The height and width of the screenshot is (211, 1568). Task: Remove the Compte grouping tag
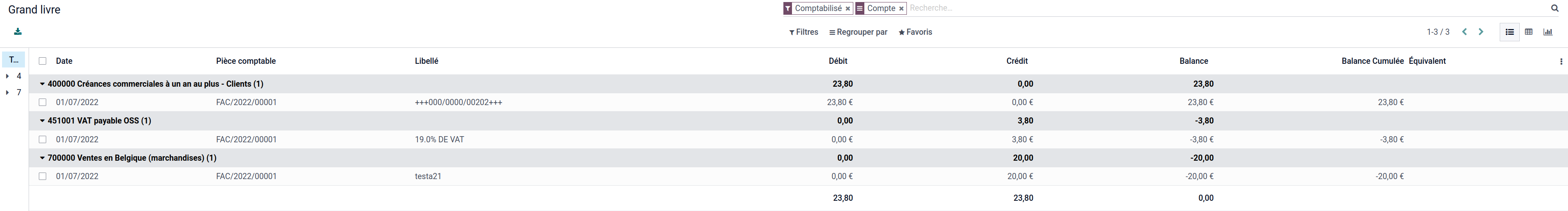[x=901, y=9]
